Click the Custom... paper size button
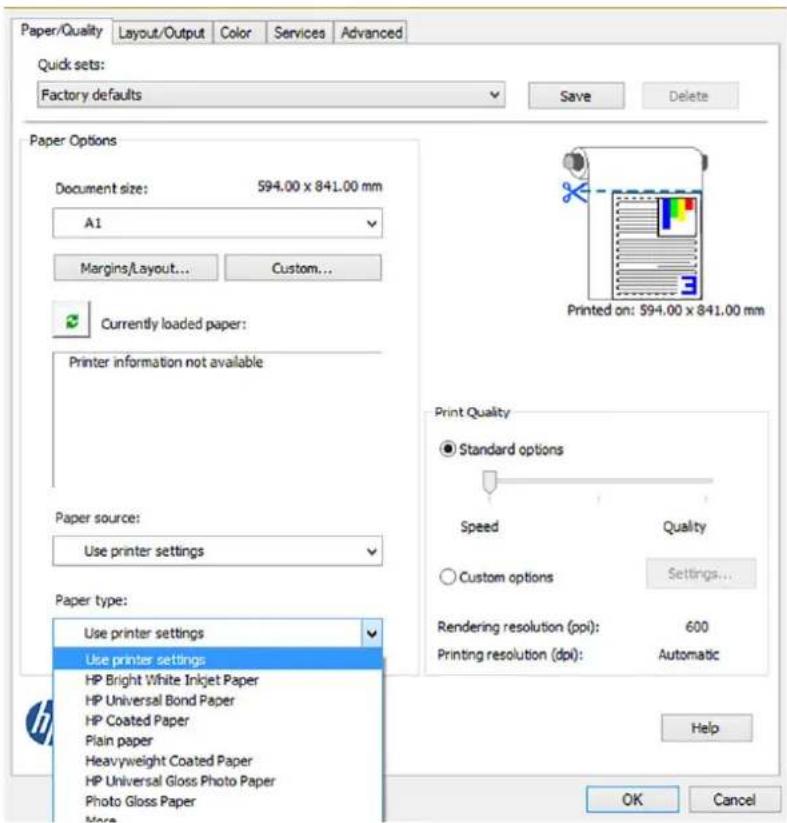This screenshot has width=787, height=823. click(x=303, y=268)
